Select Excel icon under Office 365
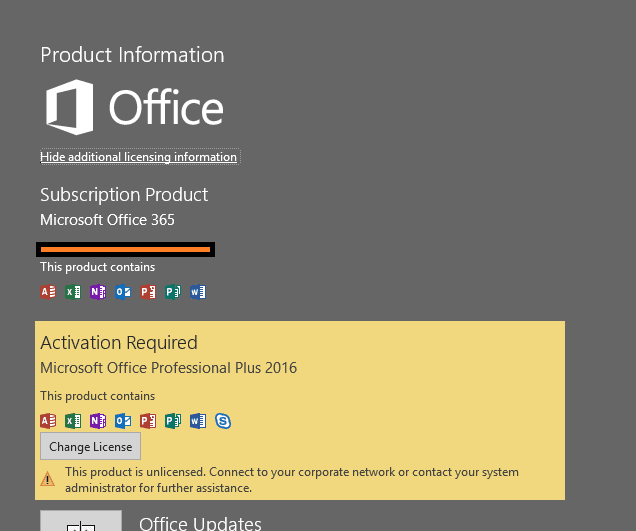 pyautogui.click(x=73, y=292)
